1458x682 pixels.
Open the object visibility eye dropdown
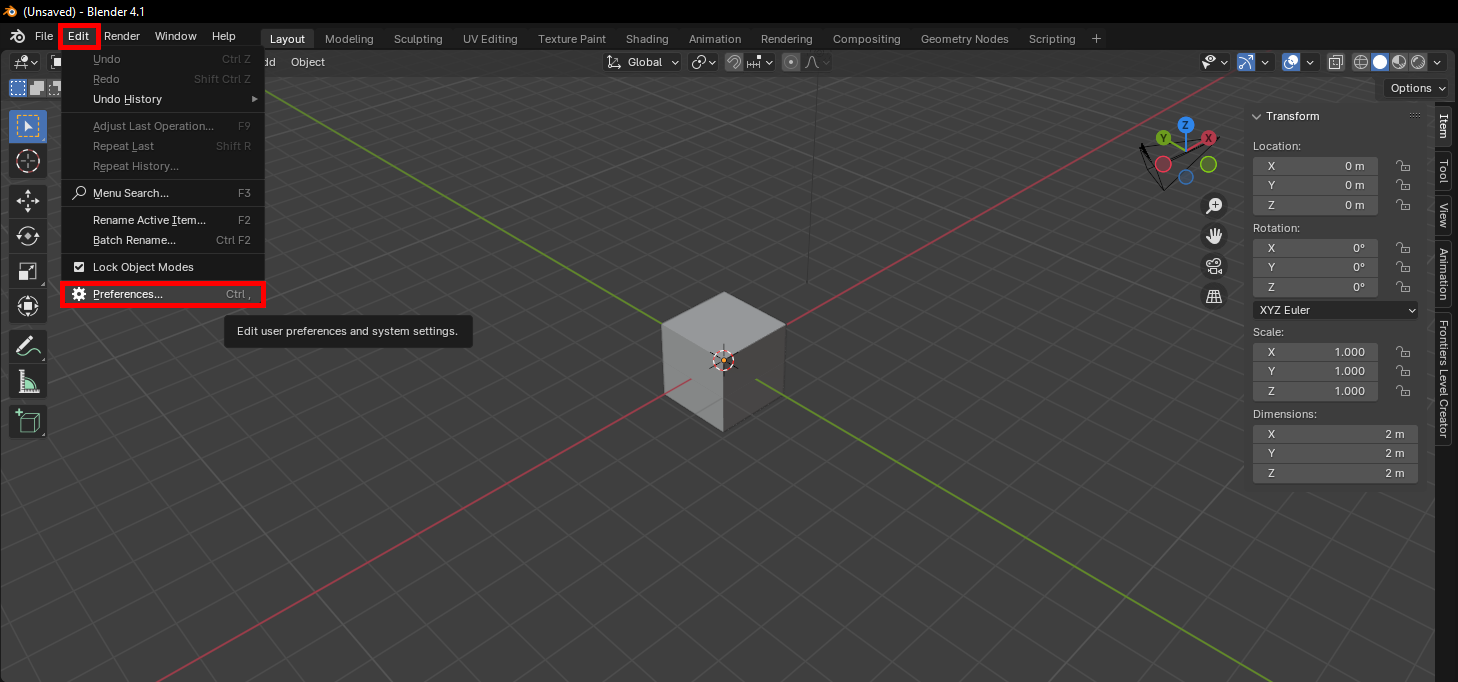[x=1215, y=62]
